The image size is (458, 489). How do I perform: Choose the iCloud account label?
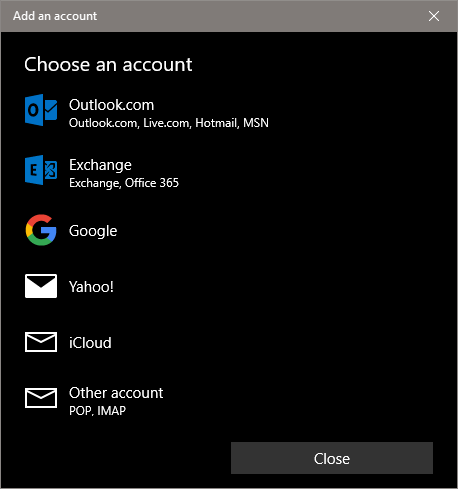point(90,343)
